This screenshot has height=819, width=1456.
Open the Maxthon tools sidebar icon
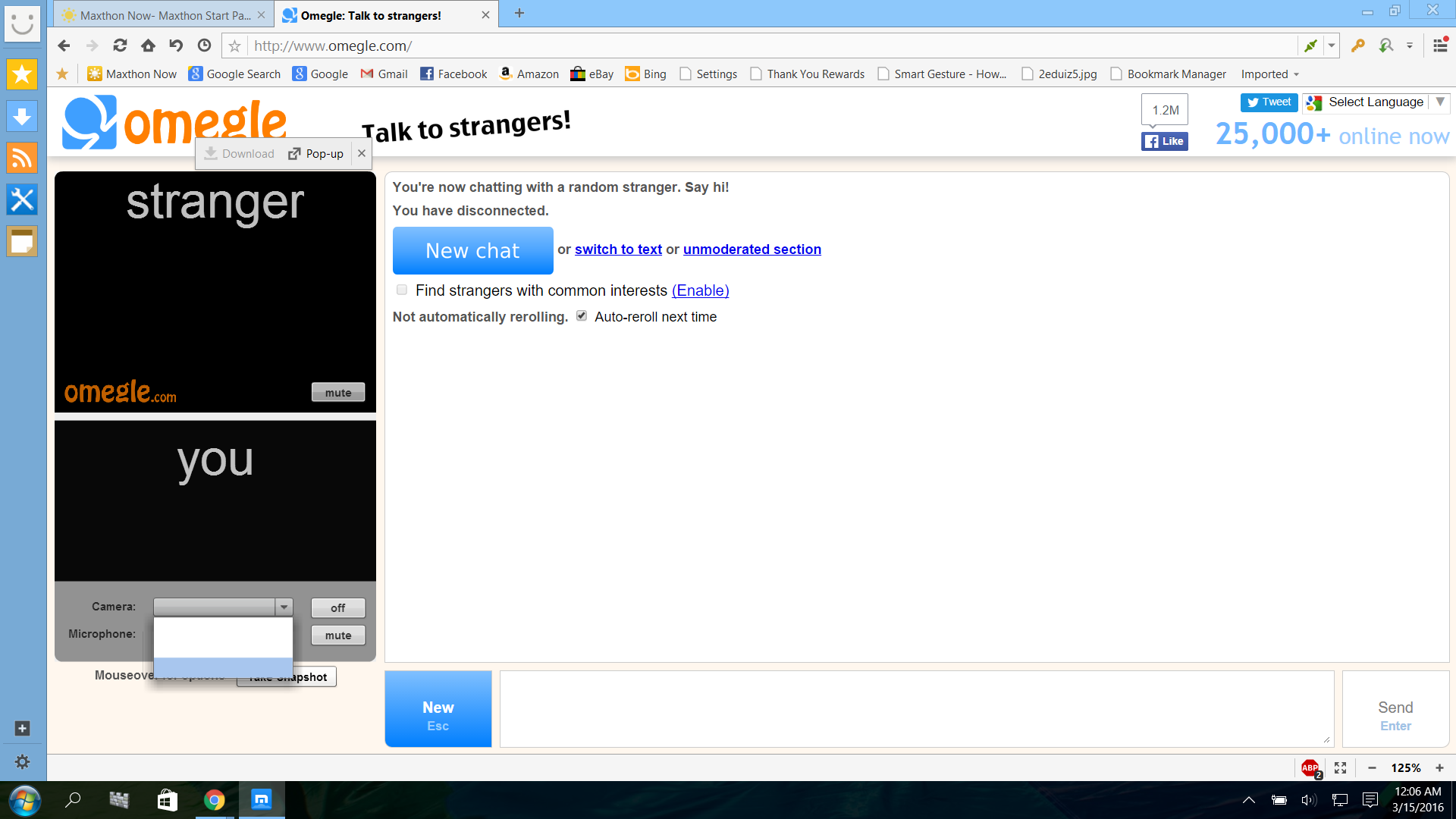coord(22,199)
